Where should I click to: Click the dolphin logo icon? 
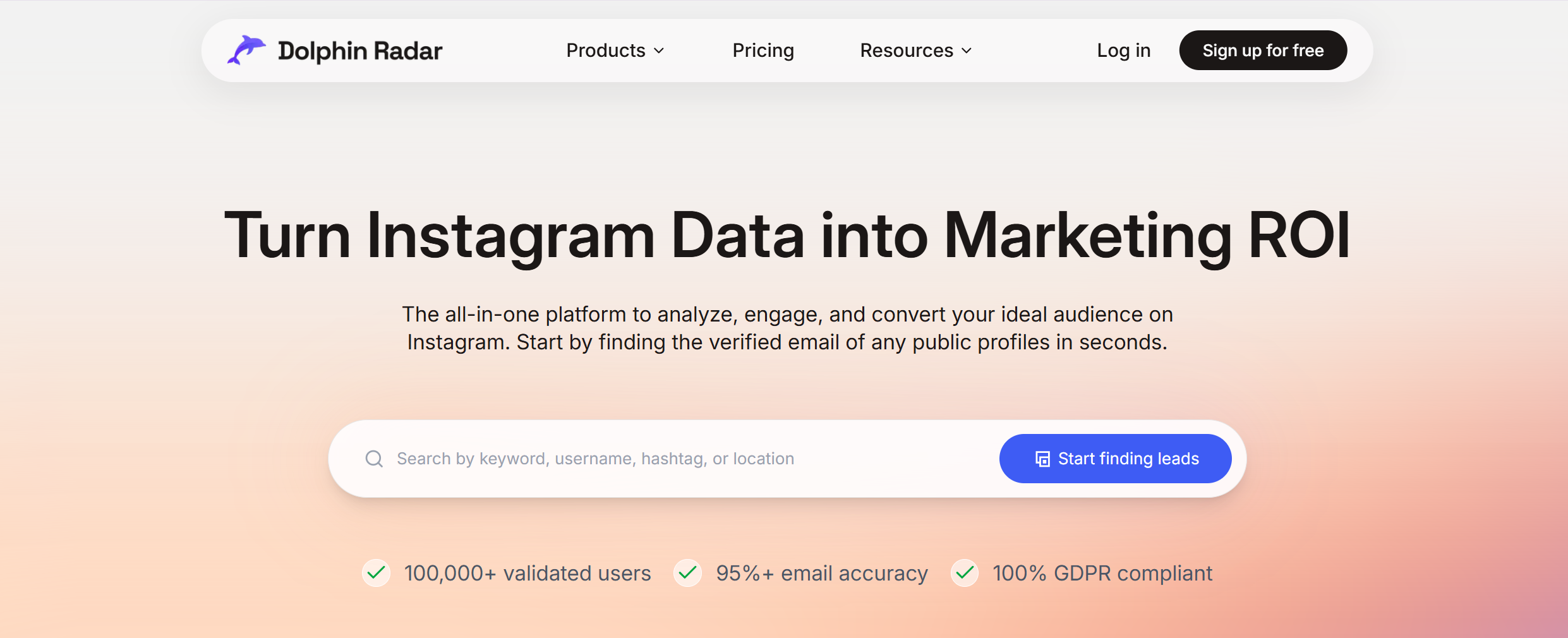click(x=246, y=50)
